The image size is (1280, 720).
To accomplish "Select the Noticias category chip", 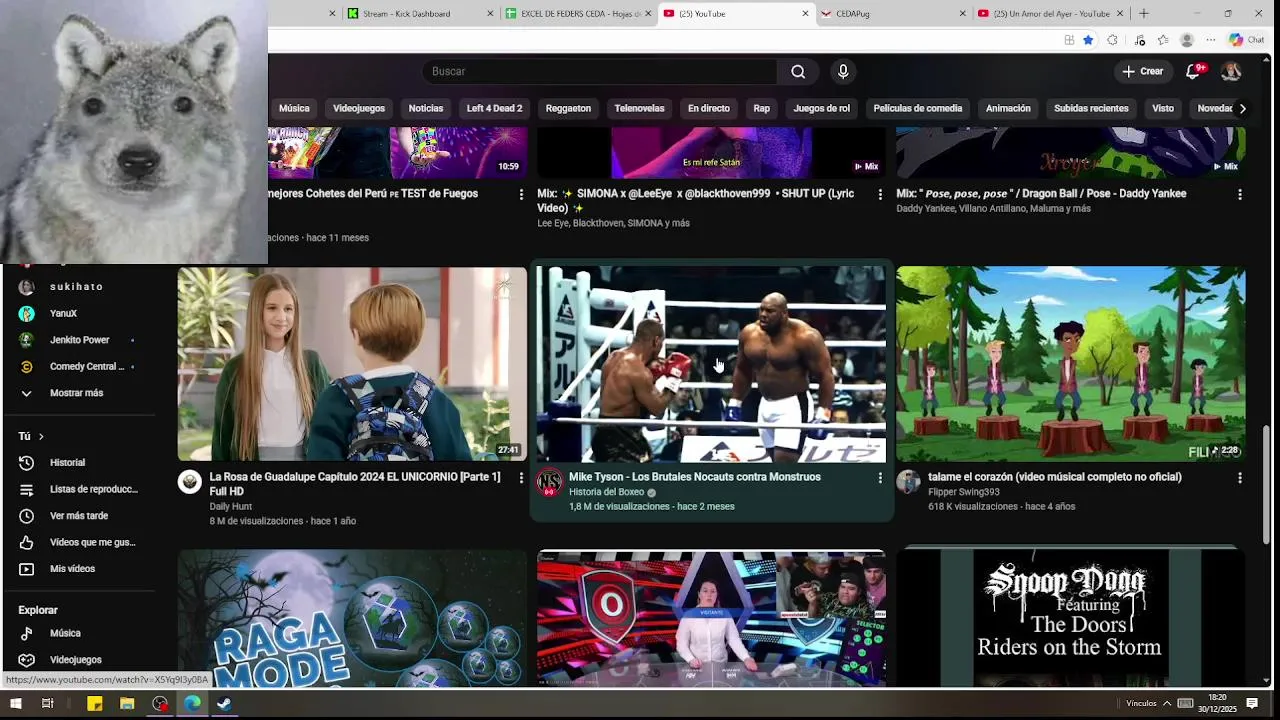I will (426, 108).
